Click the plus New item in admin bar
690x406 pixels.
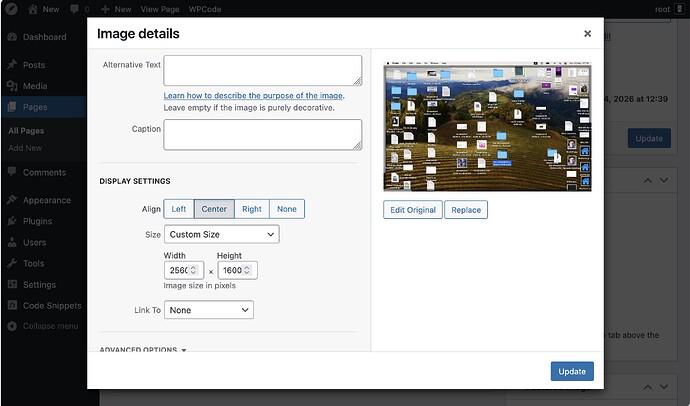(116, 9)
